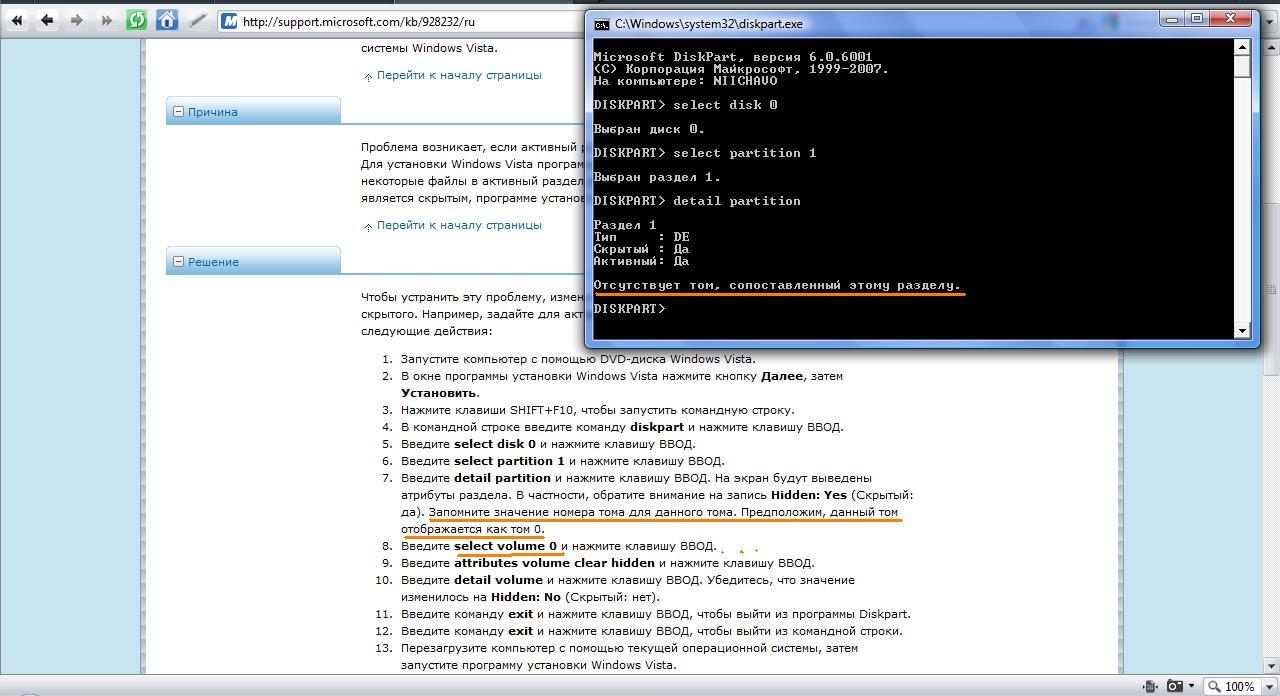Click the rewind double-arrow navigation button
This screenshot has width=1280, height=696.
tap(17, 20)
